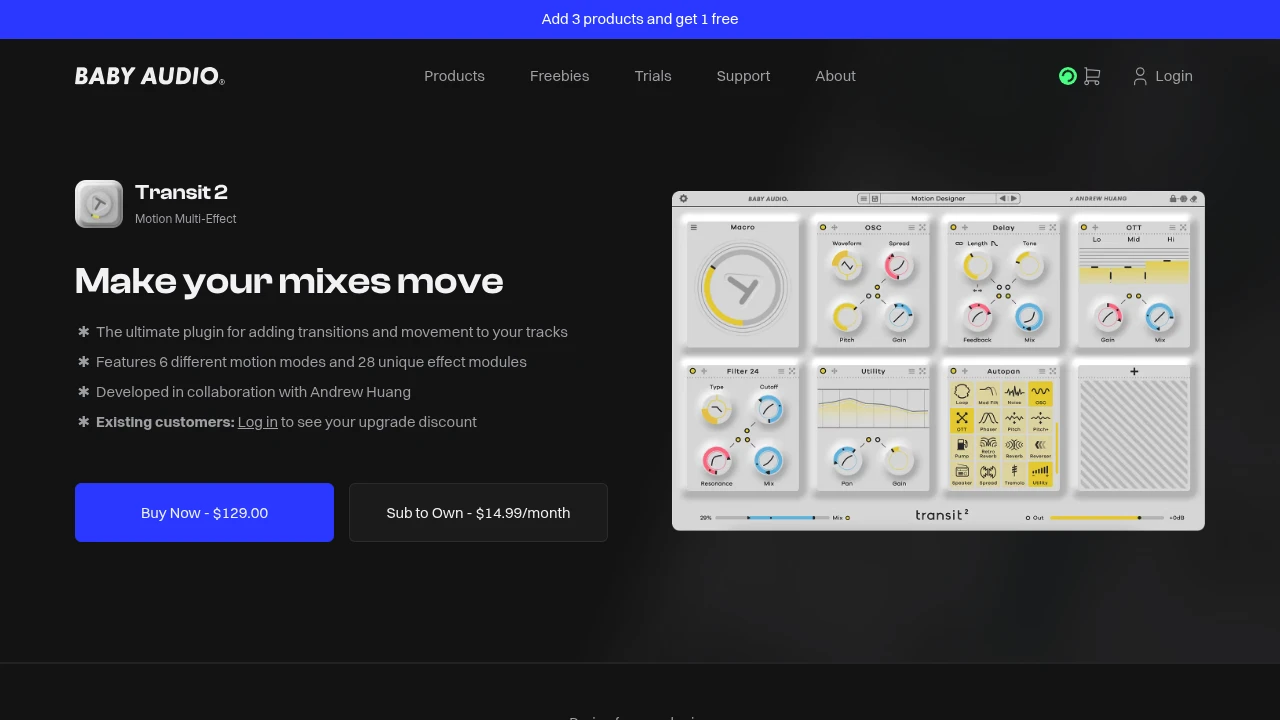Open the shopping cart icon
This screenshot has width=1280, height=720.
tap(1092, 76)
